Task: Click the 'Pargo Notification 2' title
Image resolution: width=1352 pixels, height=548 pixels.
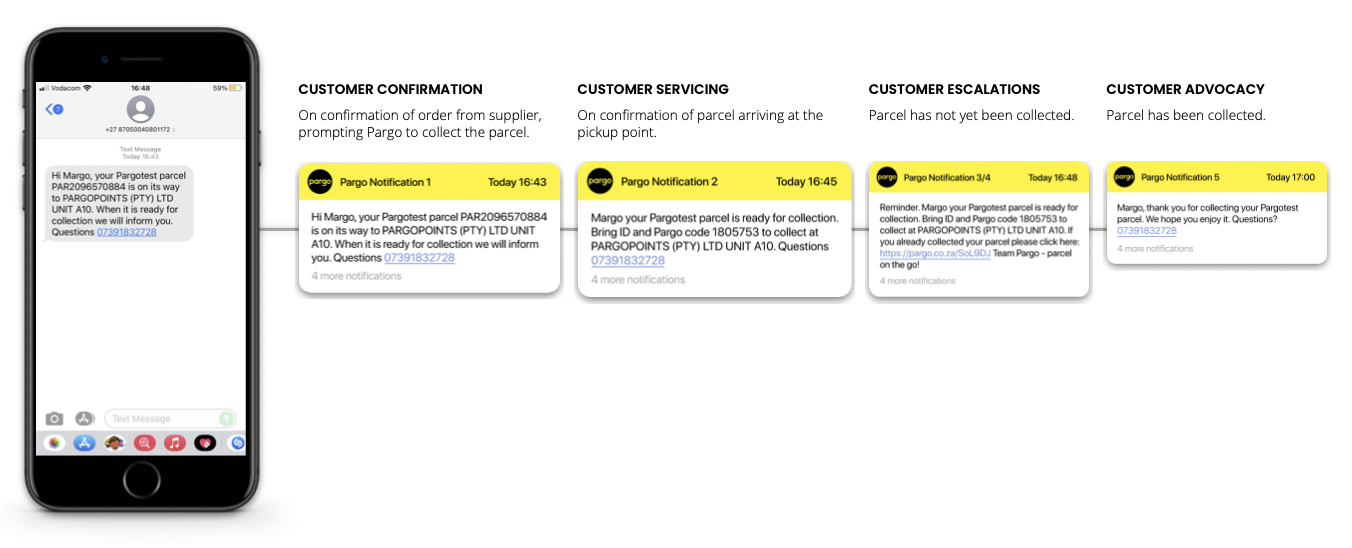Action: (669, 182)
